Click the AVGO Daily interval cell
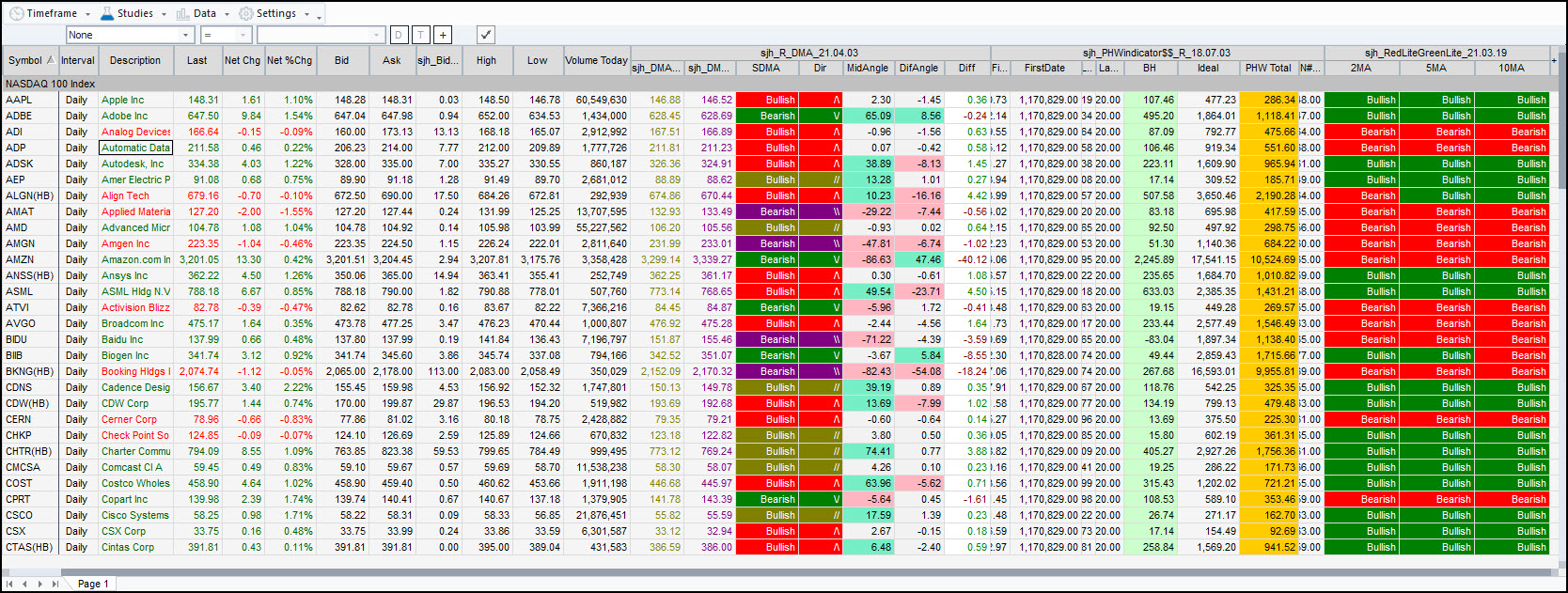This screenshot has height=593, width=1568. [77, 323]
